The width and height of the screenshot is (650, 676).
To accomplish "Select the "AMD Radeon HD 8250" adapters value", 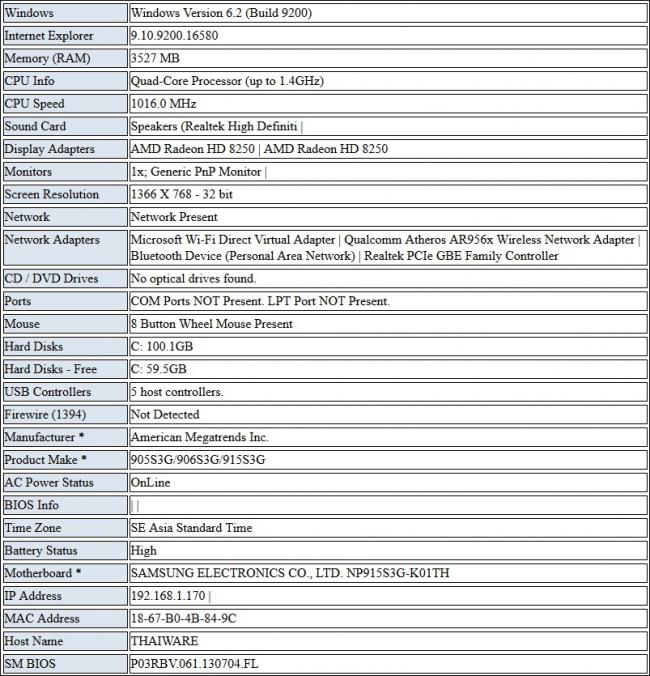I will click(x=259, y=149).
